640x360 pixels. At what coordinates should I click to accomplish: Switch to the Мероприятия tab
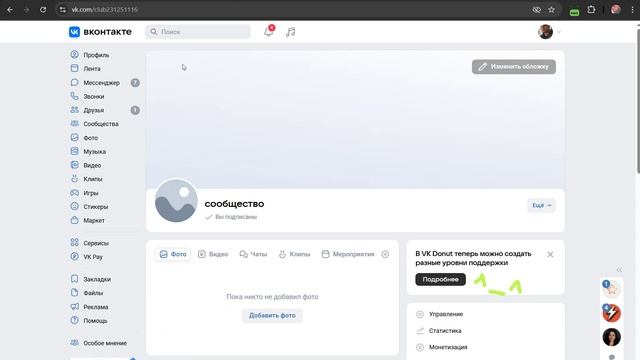348,254
